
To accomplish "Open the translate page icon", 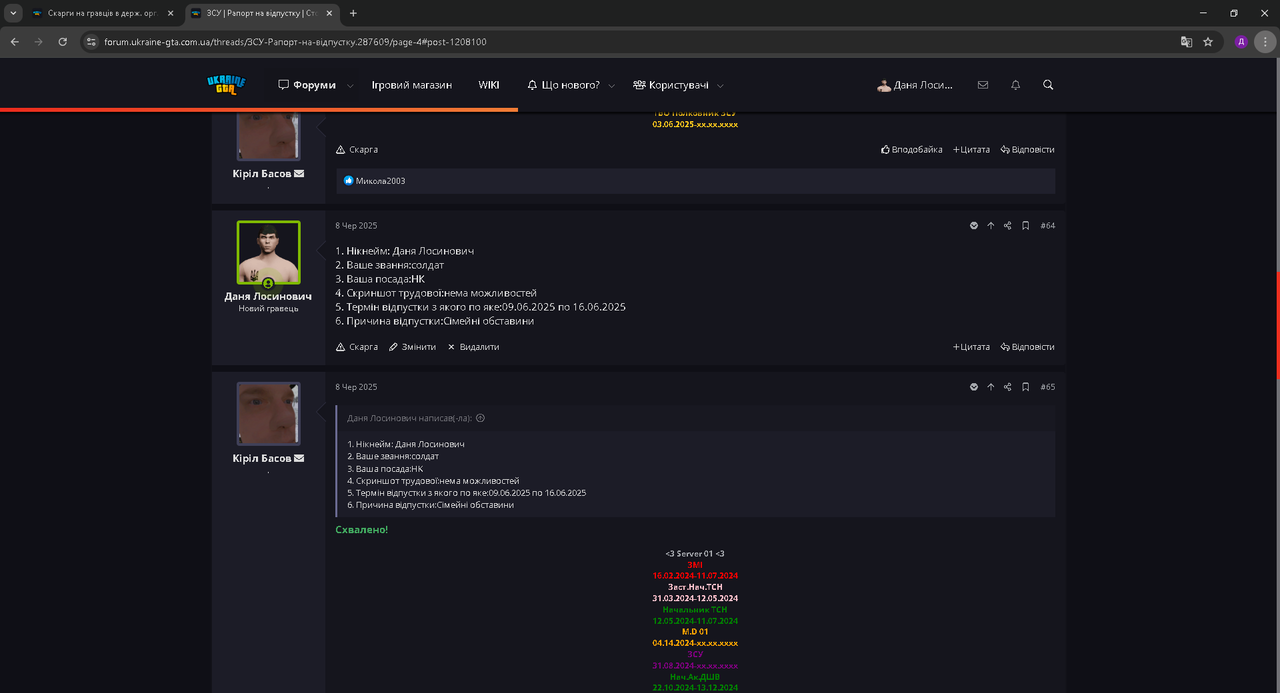I will click(x=1186, y=42).
